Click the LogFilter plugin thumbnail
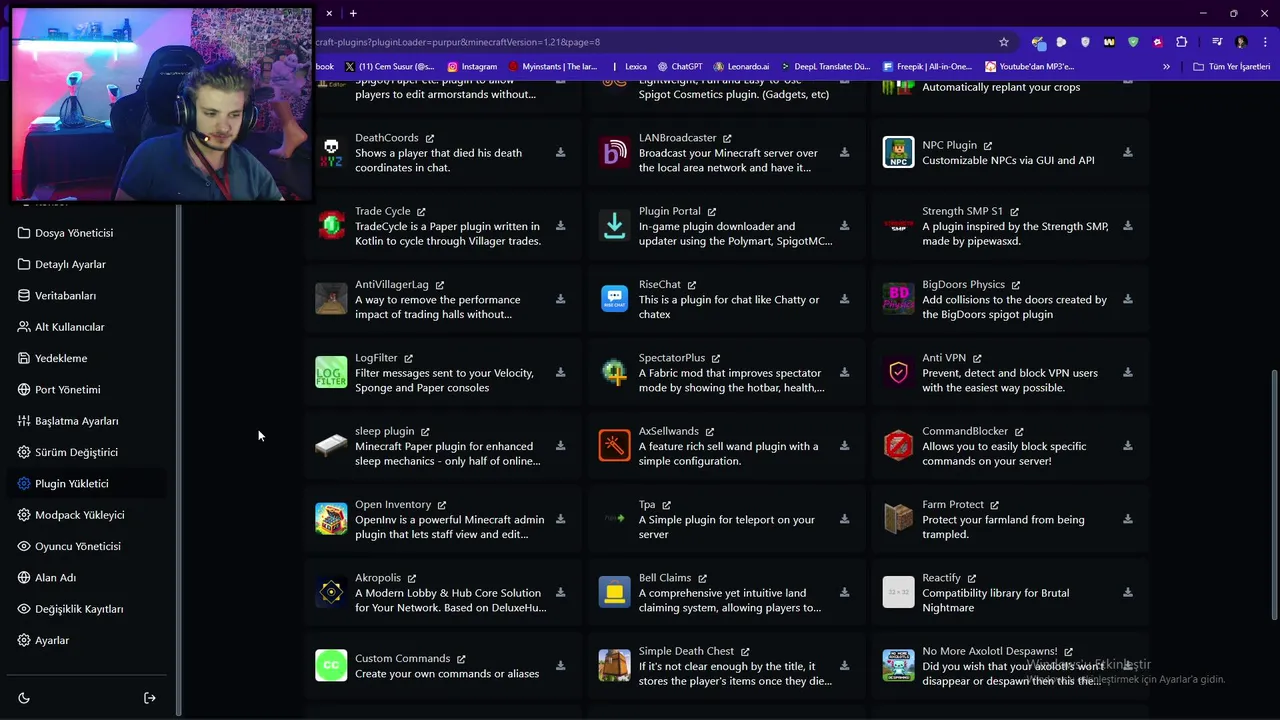The height and width of the screenshot is (720, 1280). click(x=331, y=372)
